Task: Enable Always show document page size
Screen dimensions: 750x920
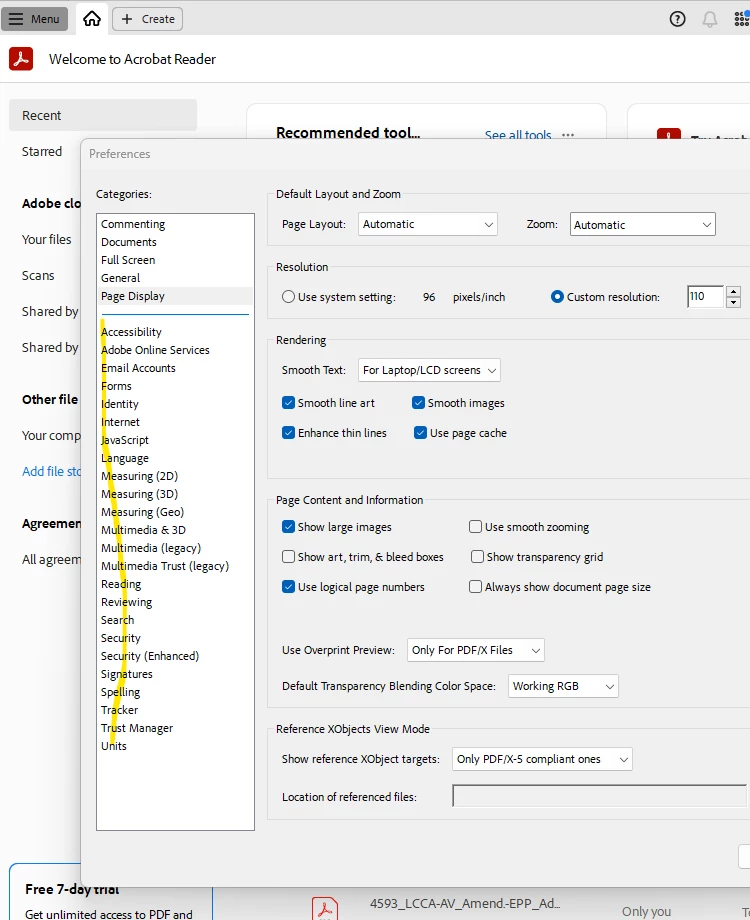Action: coord(475,587)
